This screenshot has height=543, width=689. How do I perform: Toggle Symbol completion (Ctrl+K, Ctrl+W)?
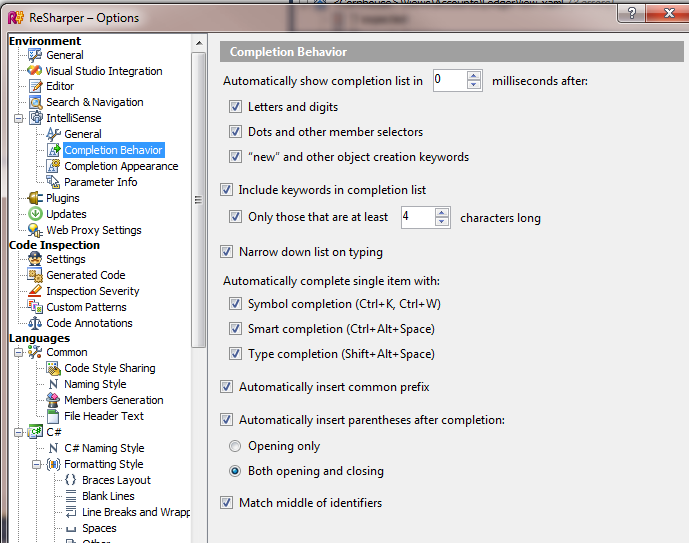(x=236, y=304)
